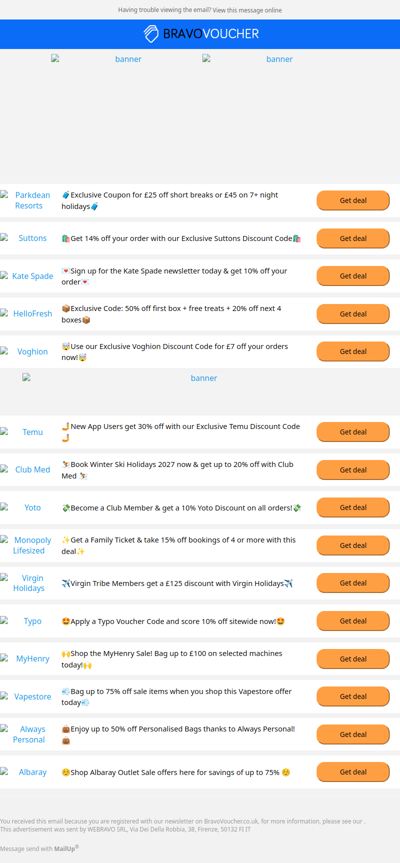Click Get deal for Suttons offer
The image size is (400, 863).
tap(353, 238)
